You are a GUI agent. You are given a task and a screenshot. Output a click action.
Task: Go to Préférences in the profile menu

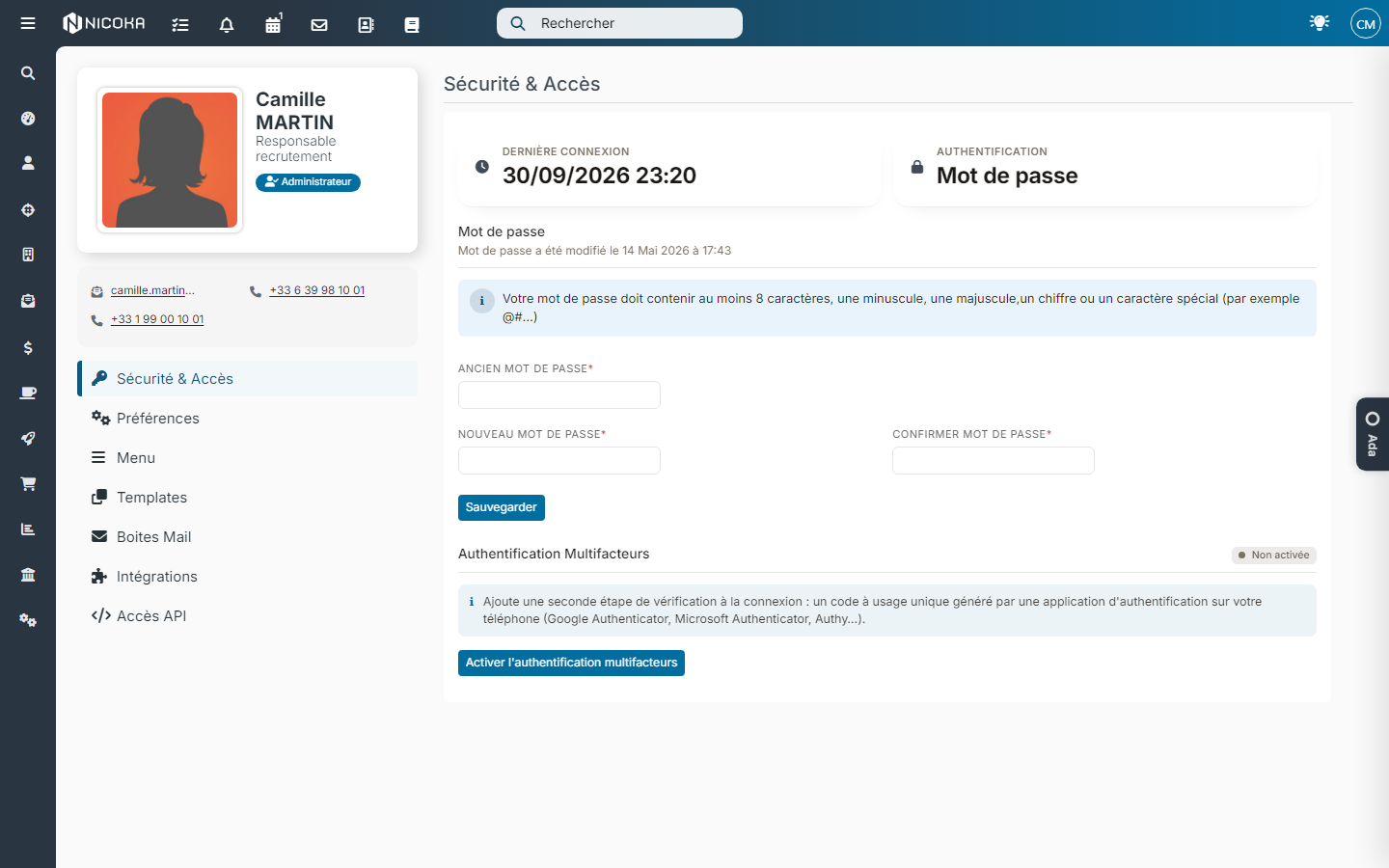pyautogui.click(x=248, y=419)
